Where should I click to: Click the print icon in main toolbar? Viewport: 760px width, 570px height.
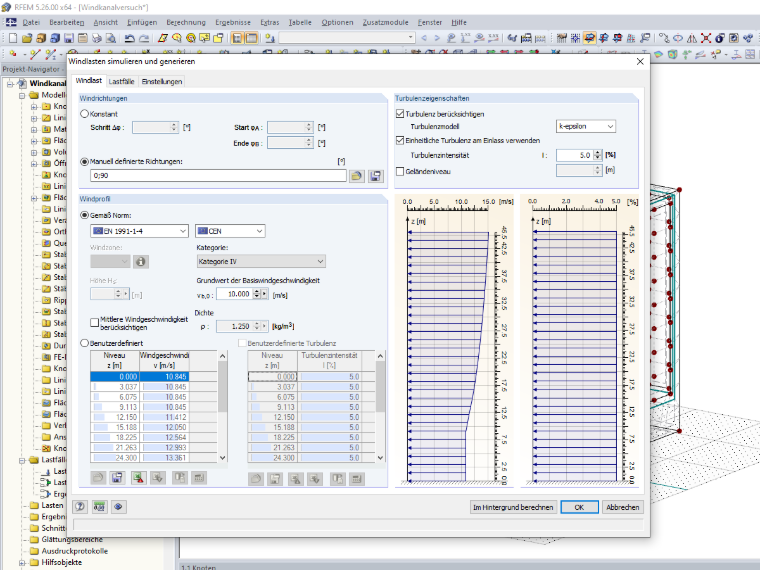(x=97, y=38)
